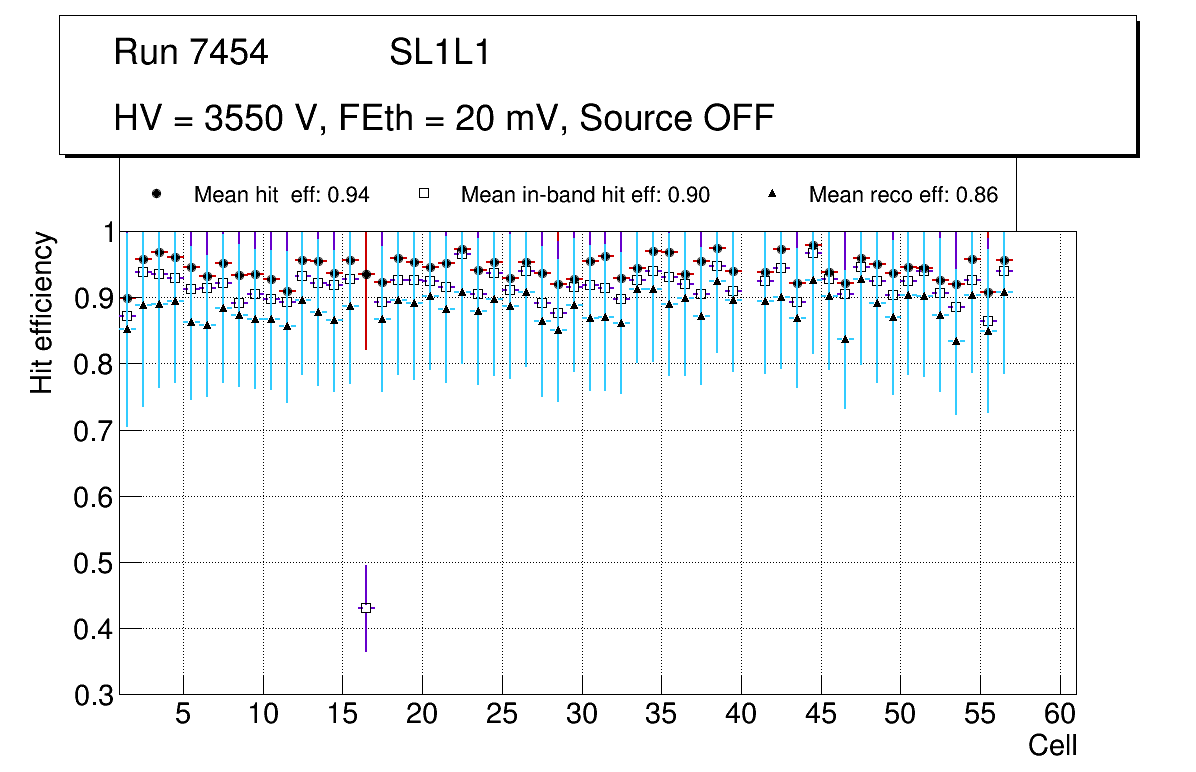1196x772 pixels.
Task: Select the x-axis tick label 5
Action: [183, 716]
